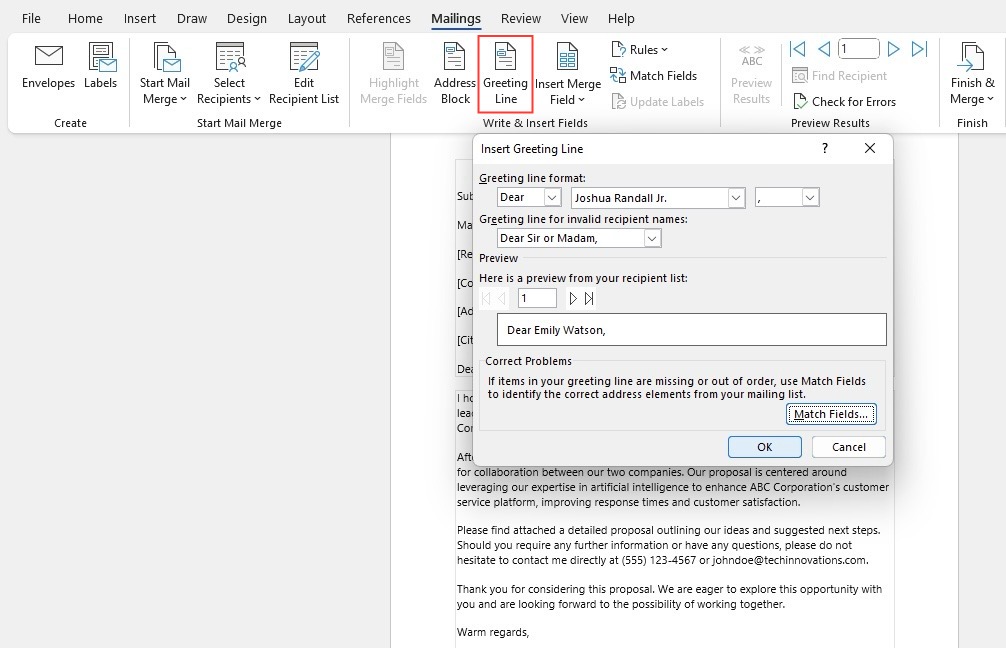
Task: Run Check for Errors
Action: (844, 101)
